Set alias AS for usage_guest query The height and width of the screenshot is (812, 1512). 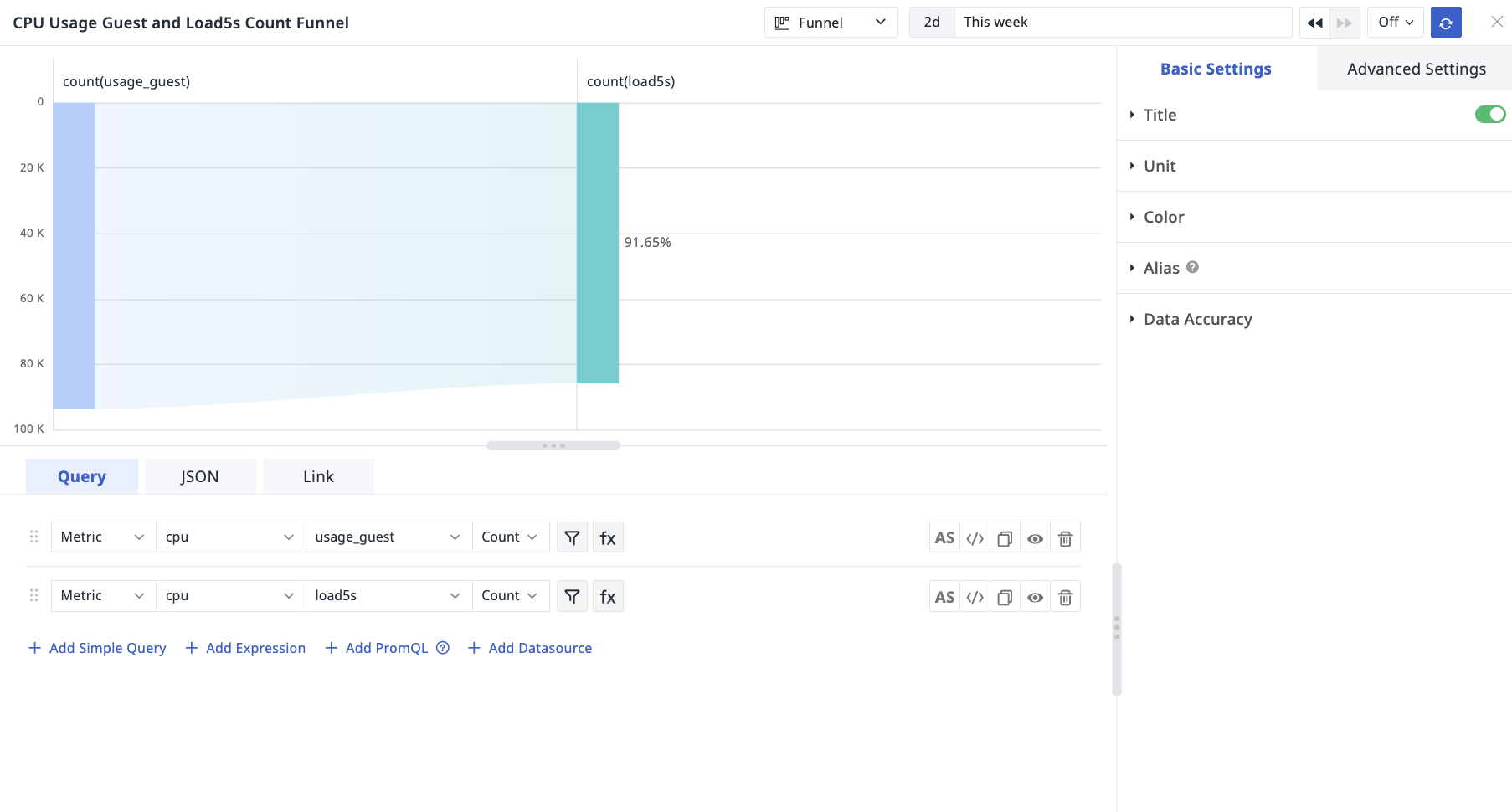click(x=944, y=538)
